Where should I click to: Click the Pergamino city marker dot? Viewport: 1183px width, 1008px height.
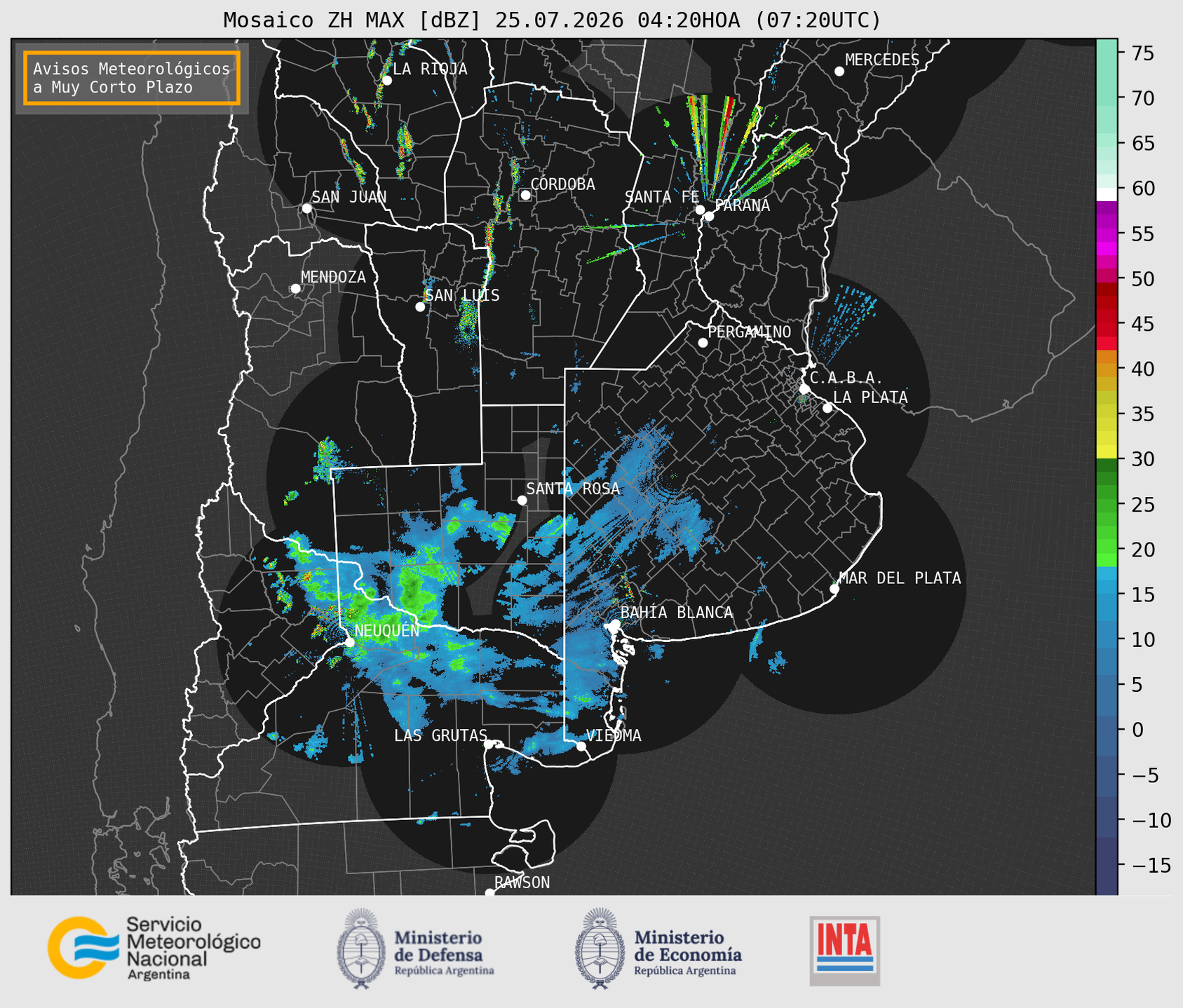click(703, 343)
